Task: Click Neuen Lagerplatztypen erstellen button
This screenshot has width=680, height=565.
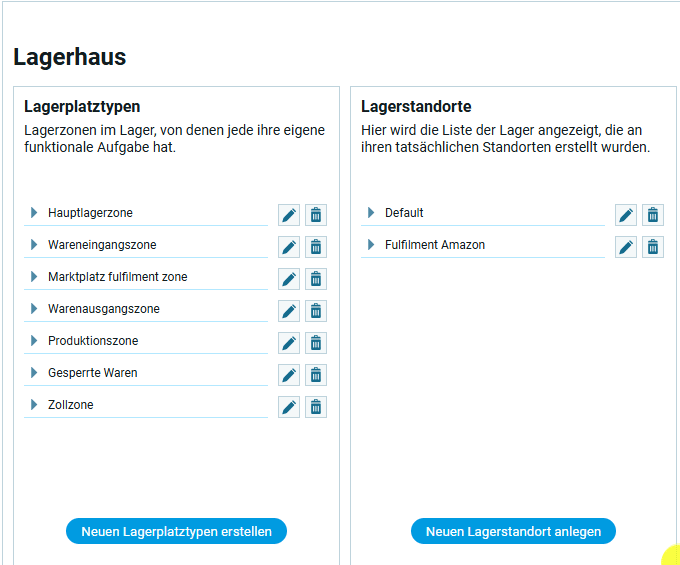Action: [x=176, y=531]
